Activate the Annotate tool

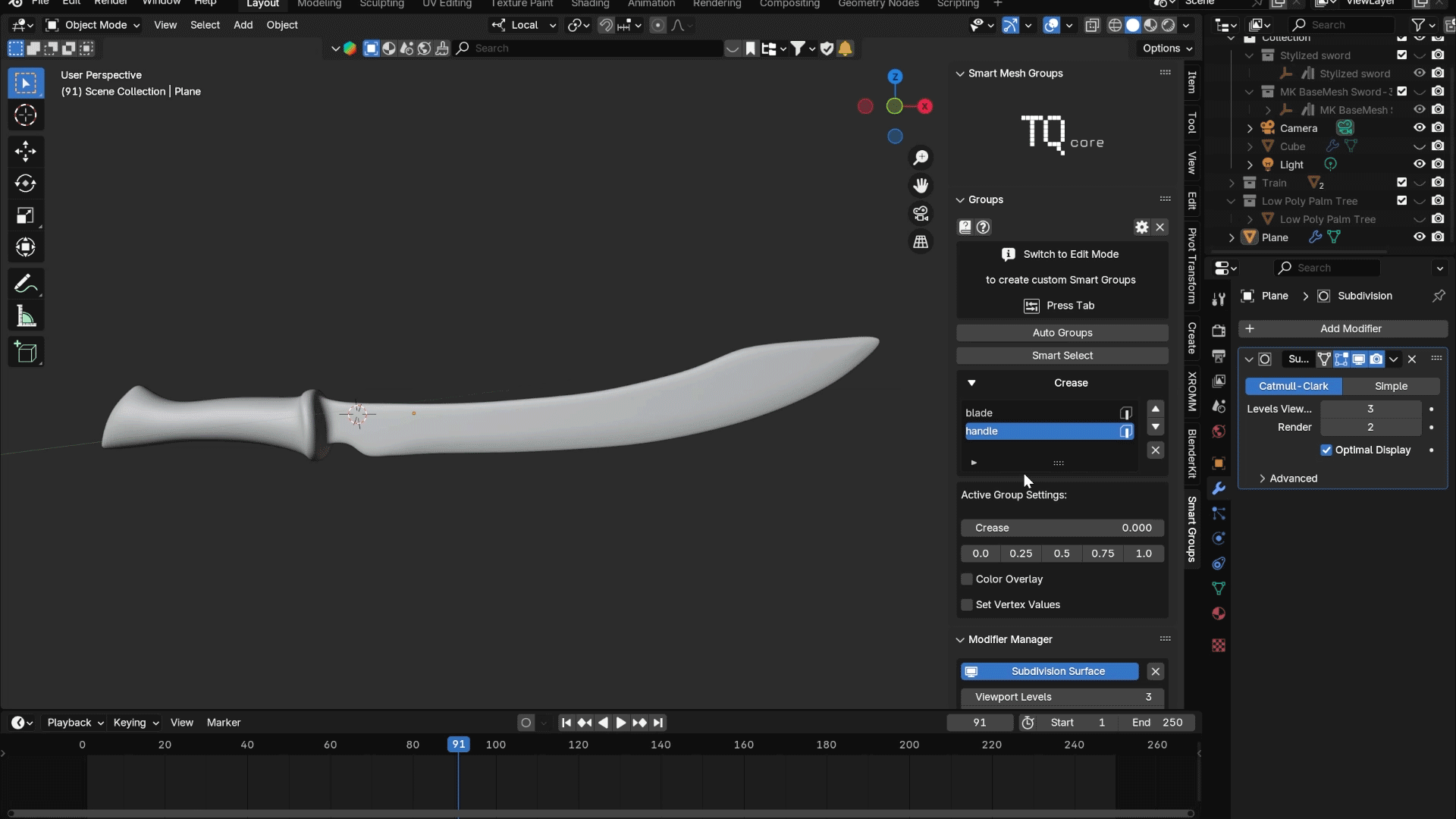(x=25, y=284)
